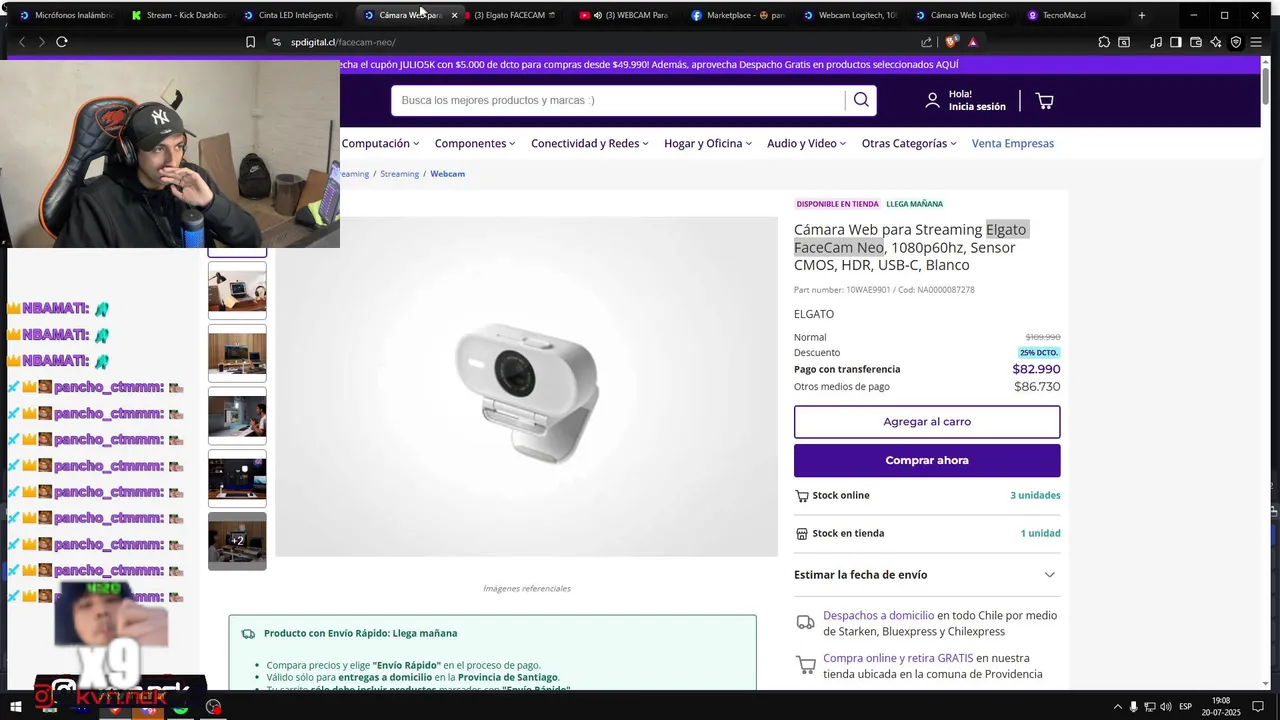
Task: View site info icon in address bar
Action: click(x=277, y=42)
